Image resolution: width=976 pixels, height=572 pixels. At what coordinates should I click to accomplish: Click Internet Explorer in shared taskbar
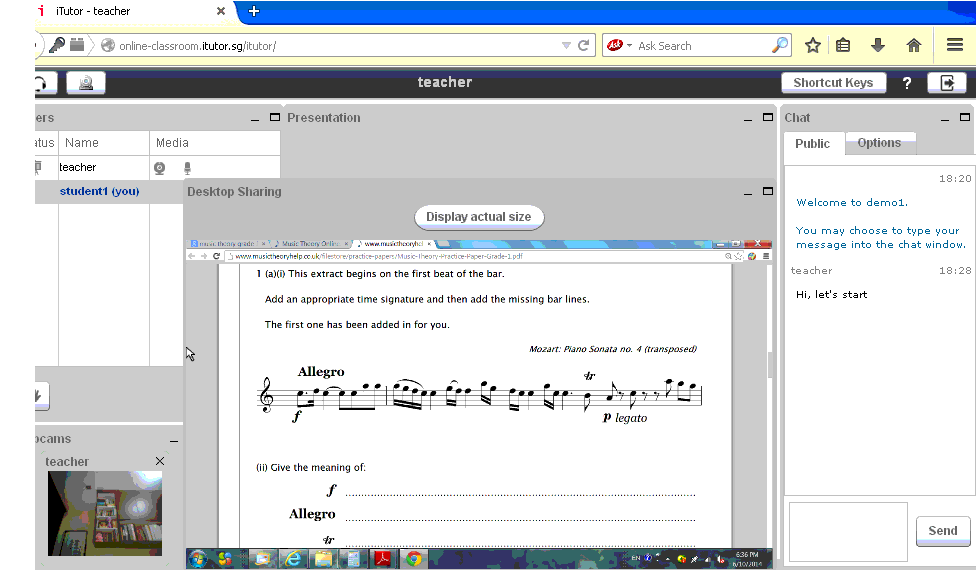tap(292, 559)
